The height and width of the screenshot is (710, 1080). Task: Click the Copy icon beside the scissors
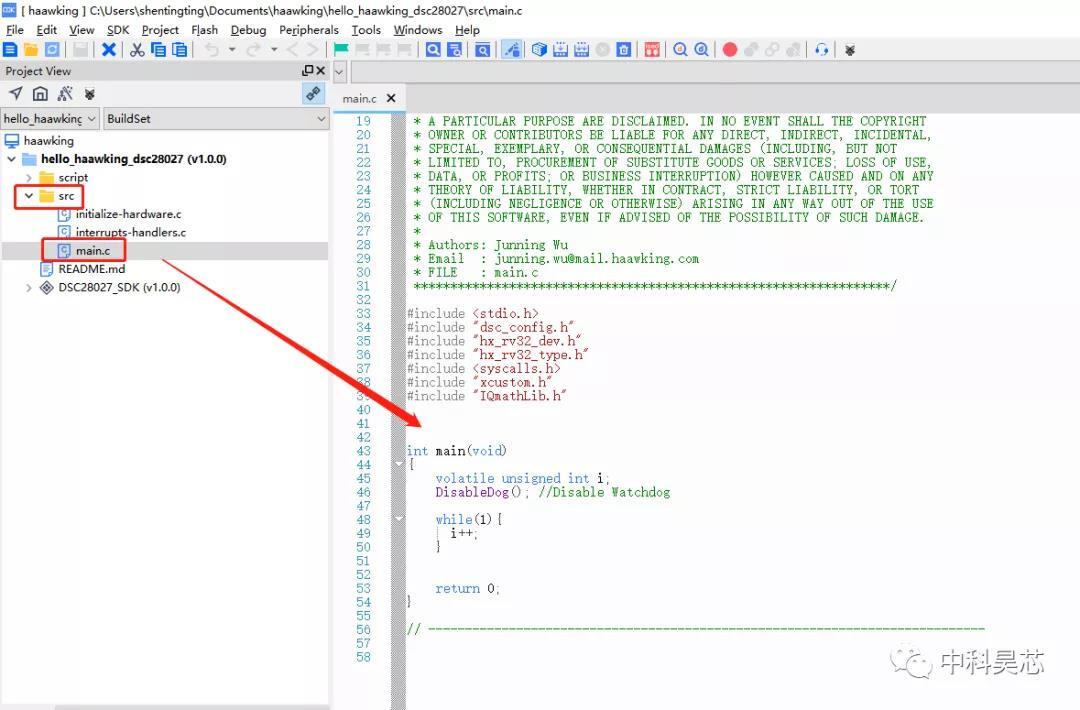click(158, 50)
